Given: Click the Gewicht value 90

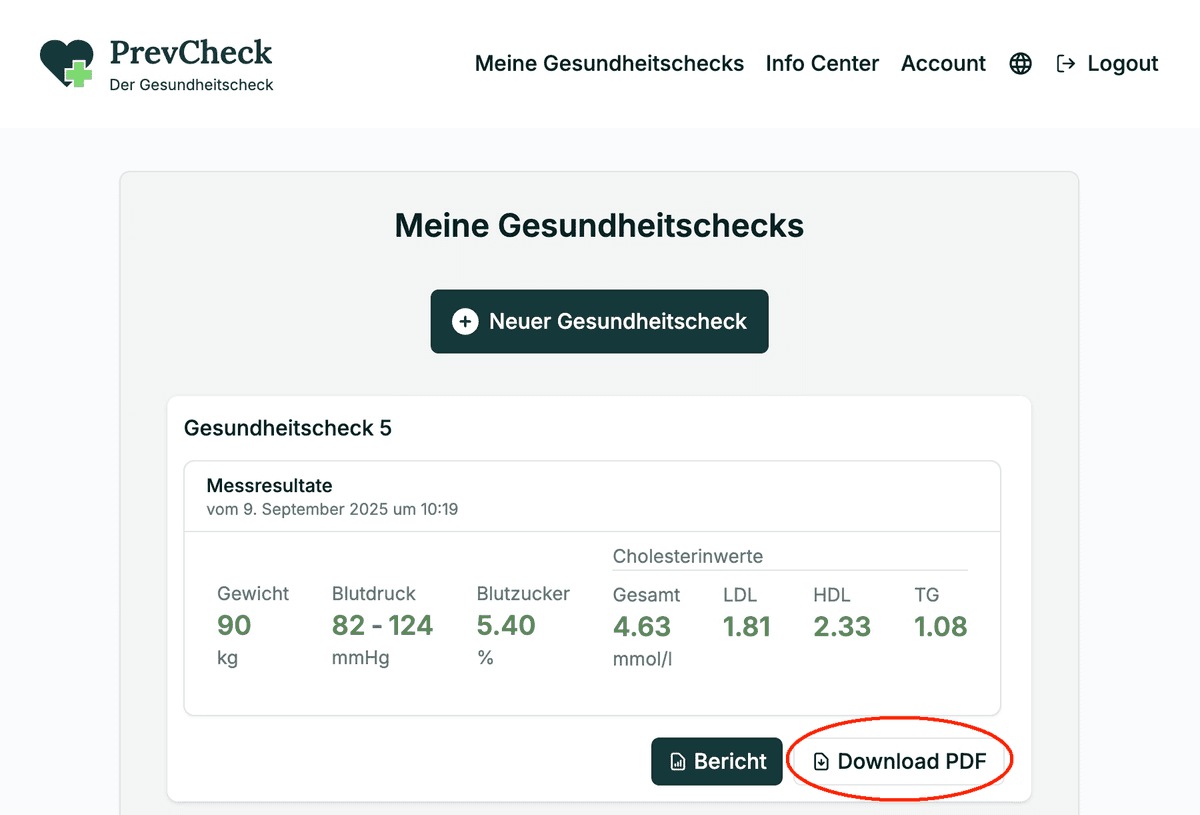Looking at the screenshot, I should pos(234,626).
